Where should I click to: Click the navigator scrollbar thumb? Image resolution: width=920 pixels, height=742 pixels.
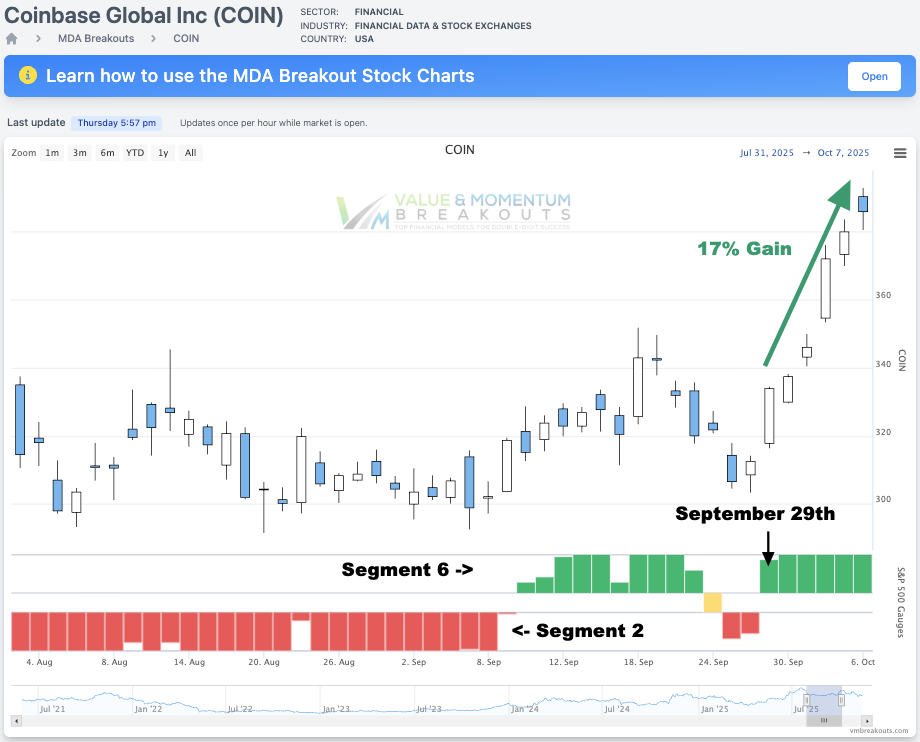pos(824,720)
